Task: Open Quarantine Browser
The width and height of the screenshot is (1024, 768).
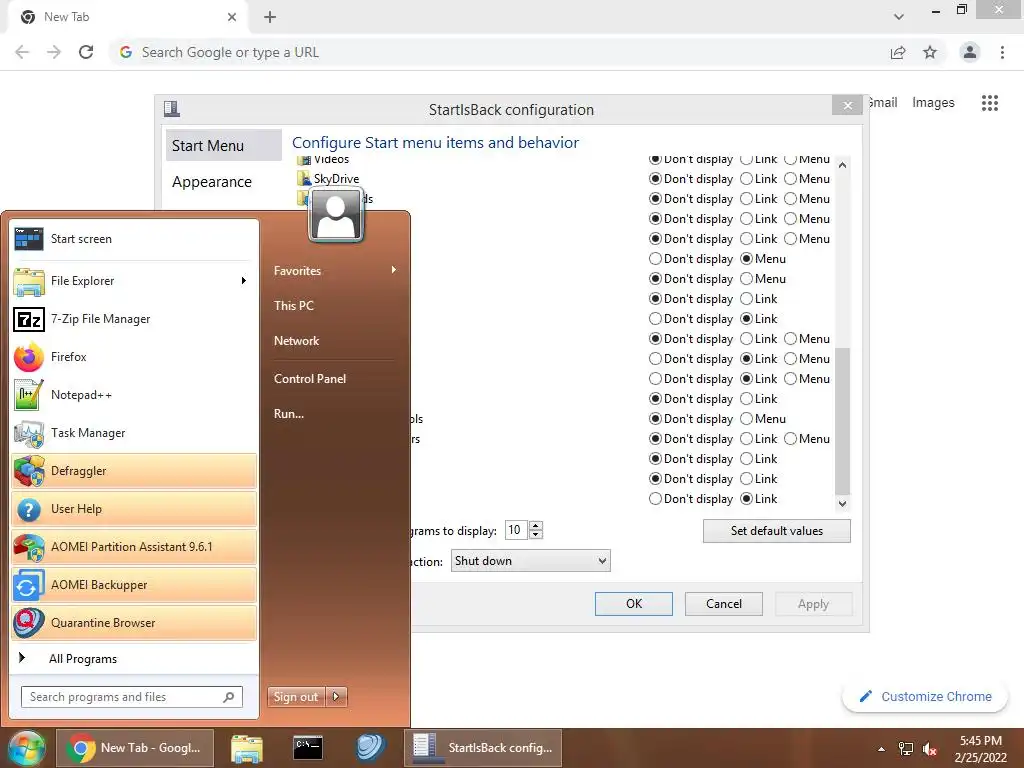Action: (134, 622)
